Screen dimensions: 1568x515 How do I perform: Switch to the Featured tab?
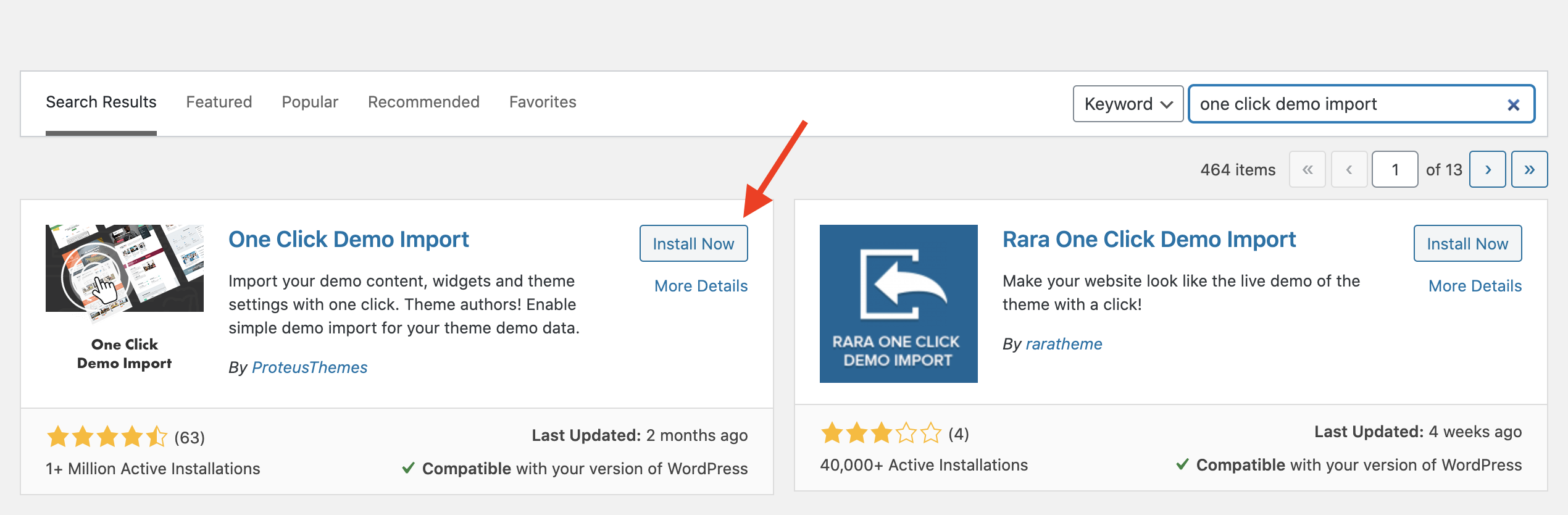219,102
